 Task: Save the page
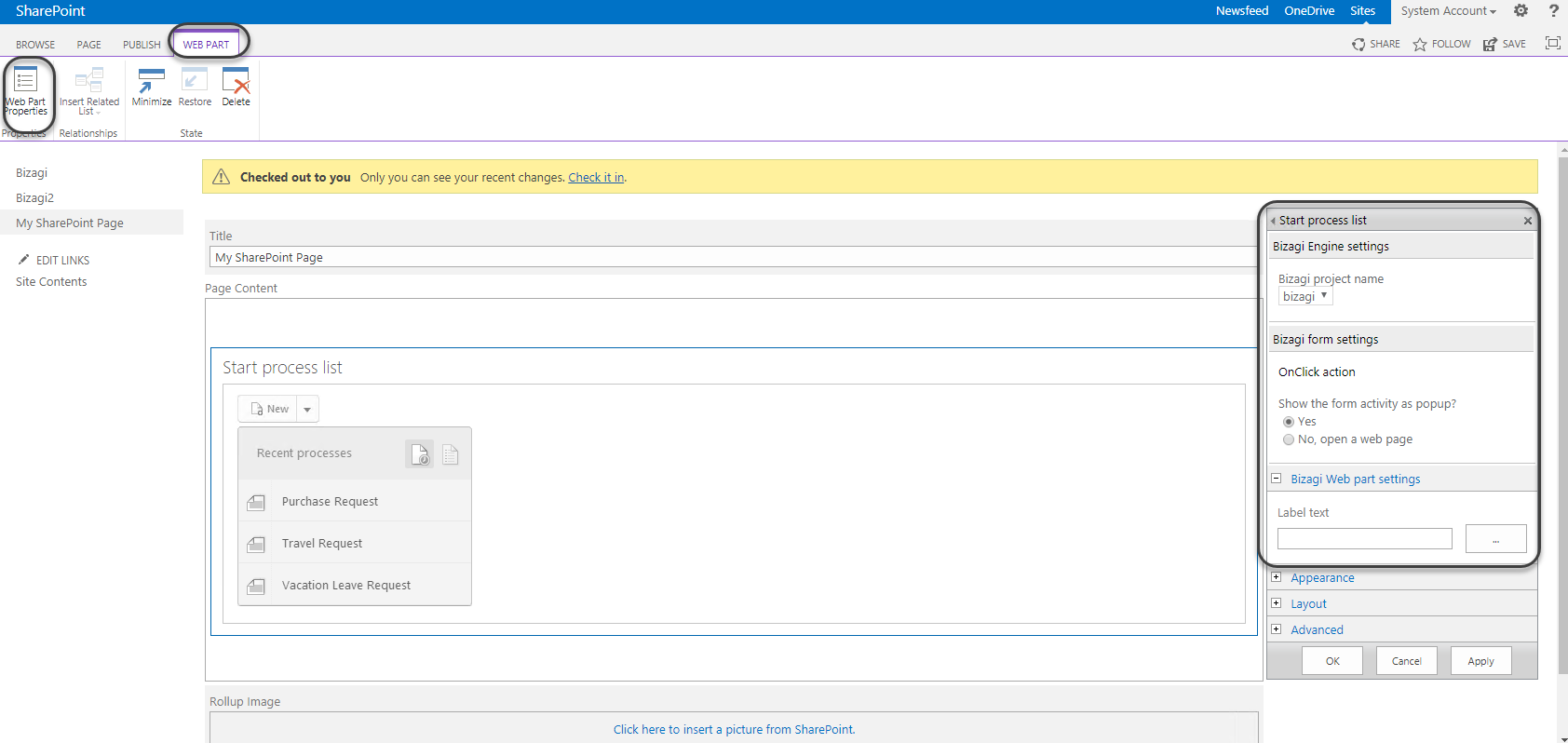click(x=1505, y=44)
